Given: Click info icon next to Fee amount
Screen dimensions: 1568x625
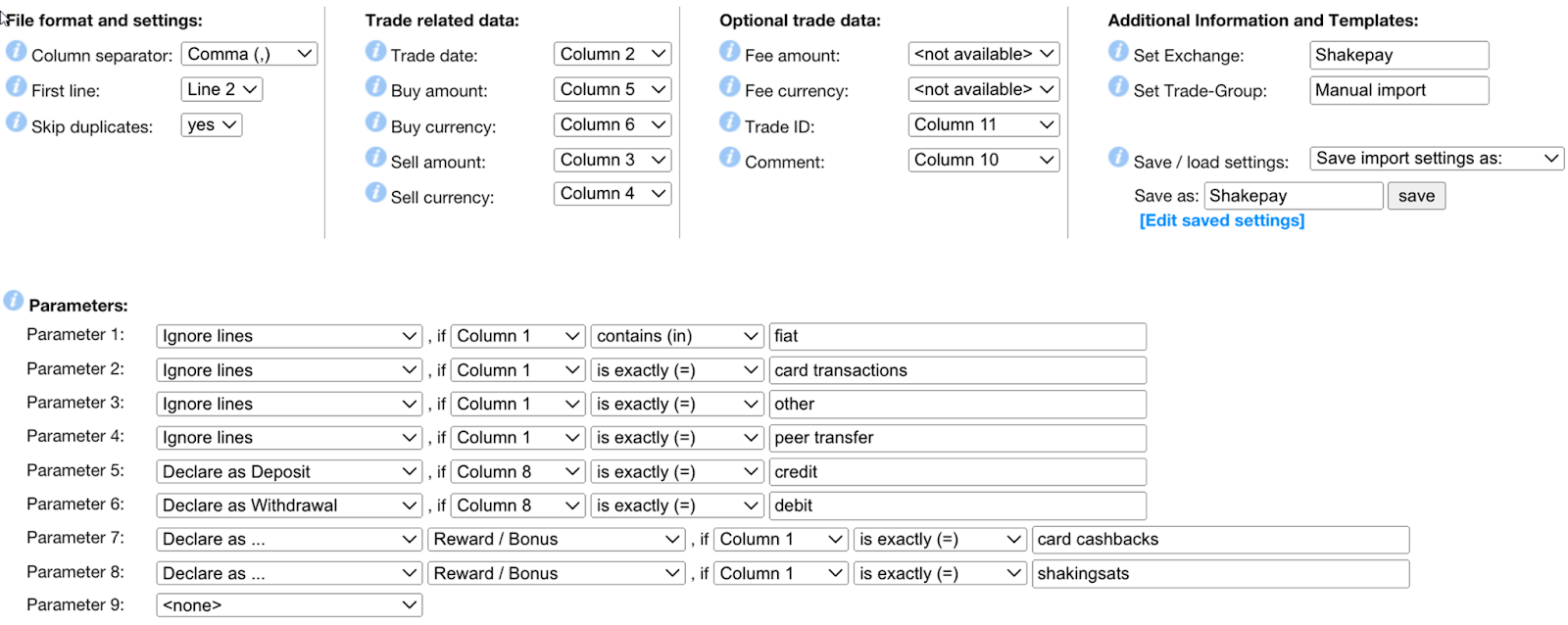Looking at the screenshot, I should click(729, 51).
